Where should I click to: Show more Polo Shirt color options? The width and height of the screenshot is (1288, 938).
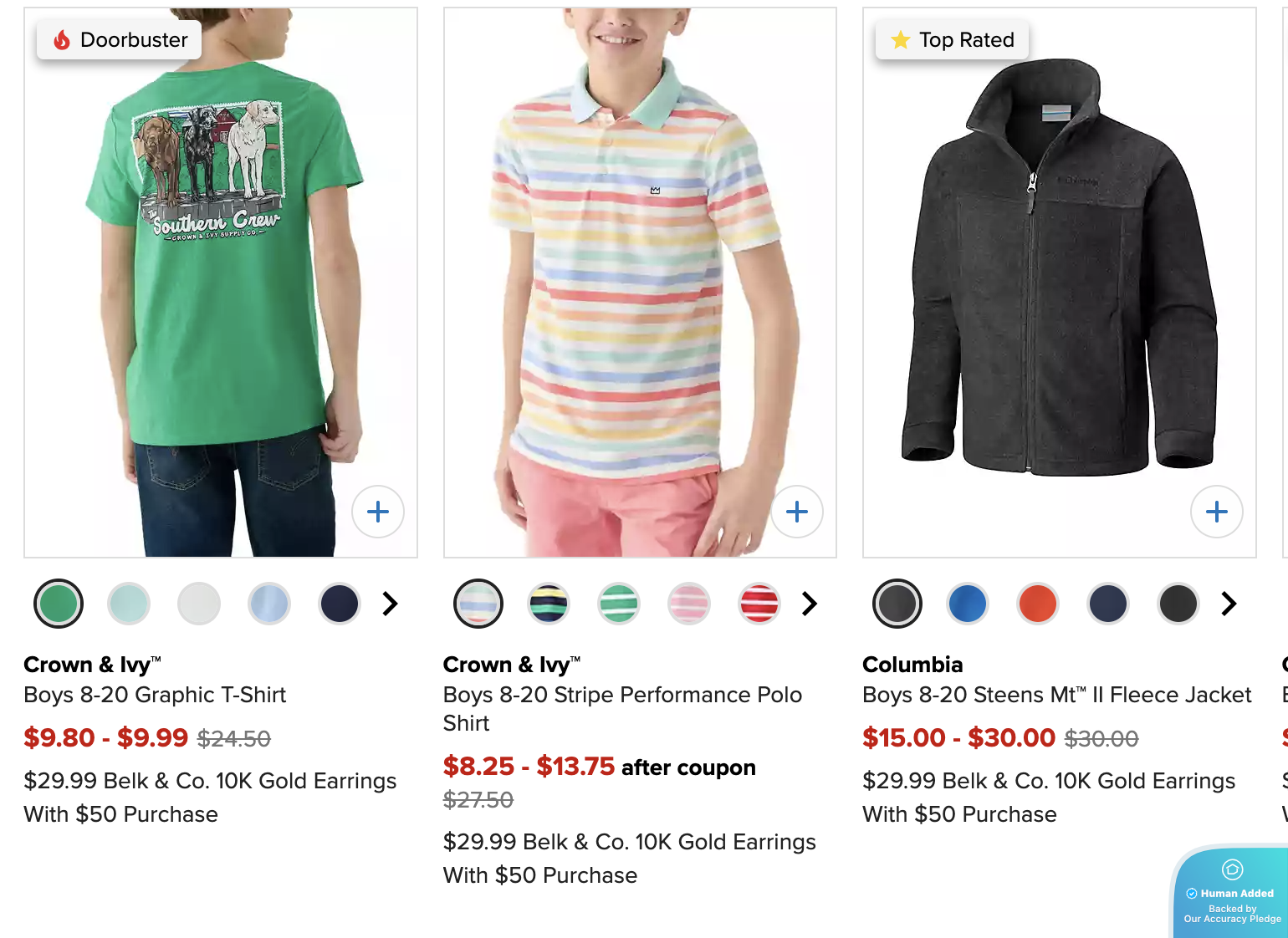pos(810,604)
